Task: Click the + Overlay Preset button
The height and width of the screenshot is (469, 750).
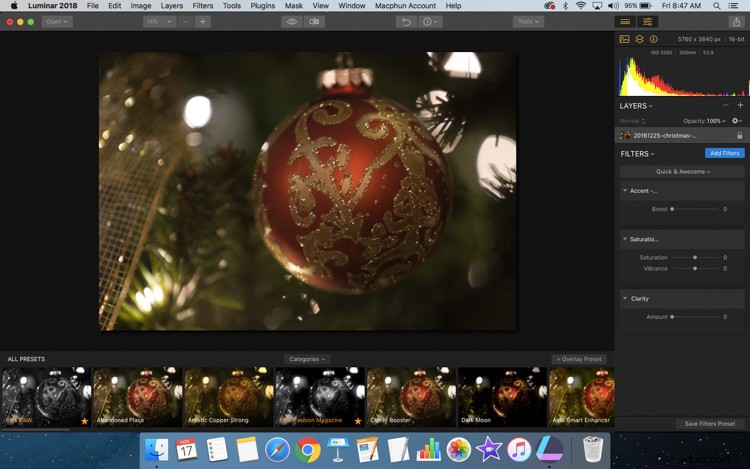Action: [x=579, y=359]
